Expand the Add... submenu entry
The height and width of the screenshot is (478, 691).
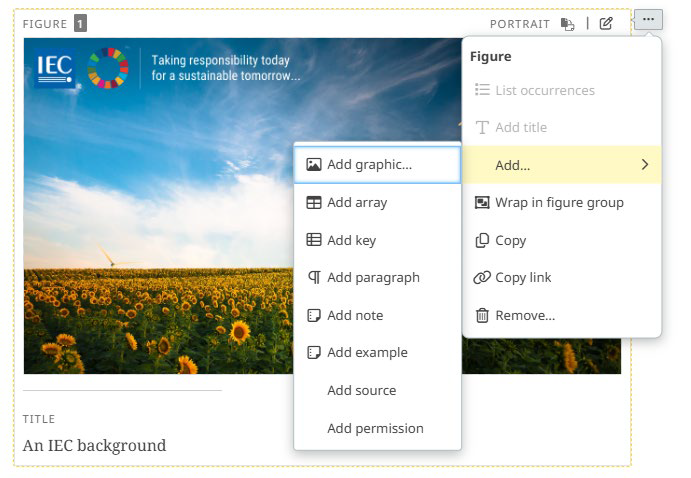(x=562, y=165)
